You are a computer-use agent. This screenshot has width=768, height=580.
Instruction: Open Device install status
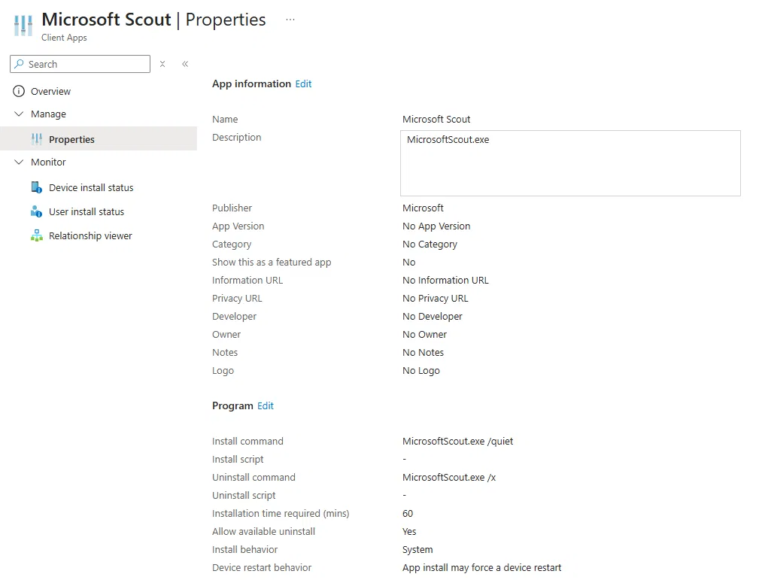(91, 187)
